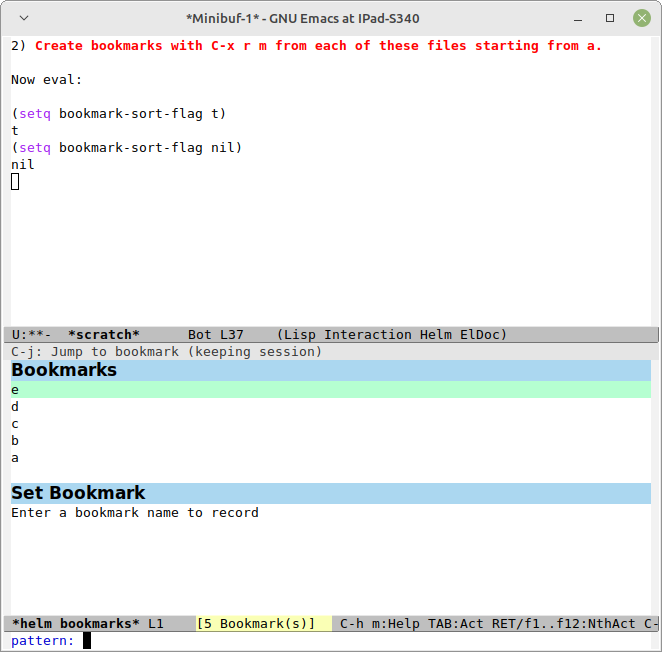Choose 'Enter a bookmark name to record'

[x=331, y=513]
